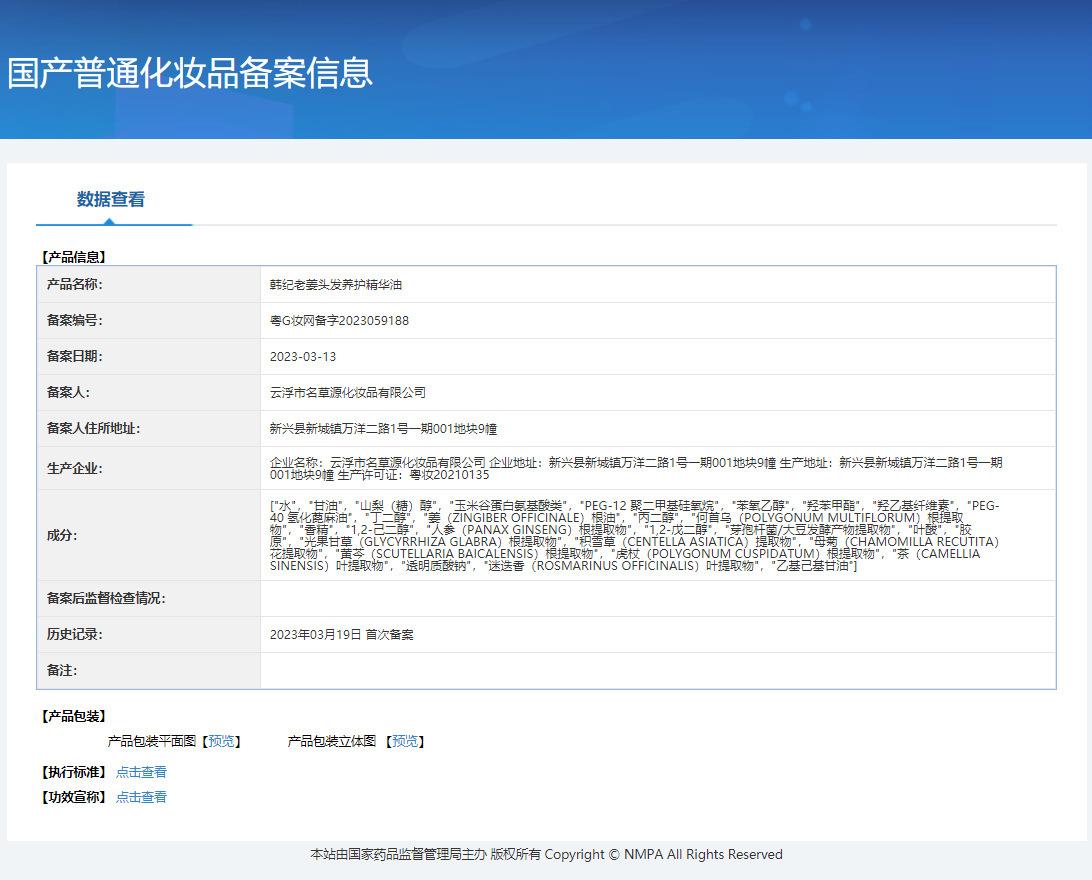
Task: Click product name 韩纪老姜头发养护精华油
Action: tap(336, 285)
